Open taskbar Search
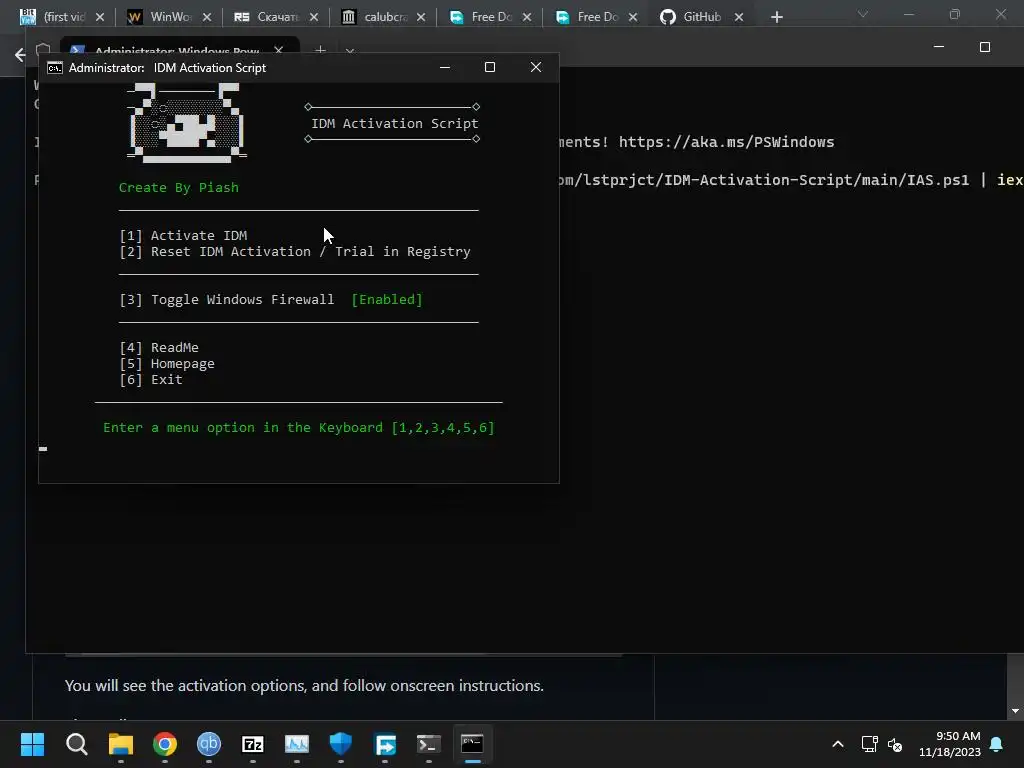The image size is (1024, 768). [x=76, y=744]
